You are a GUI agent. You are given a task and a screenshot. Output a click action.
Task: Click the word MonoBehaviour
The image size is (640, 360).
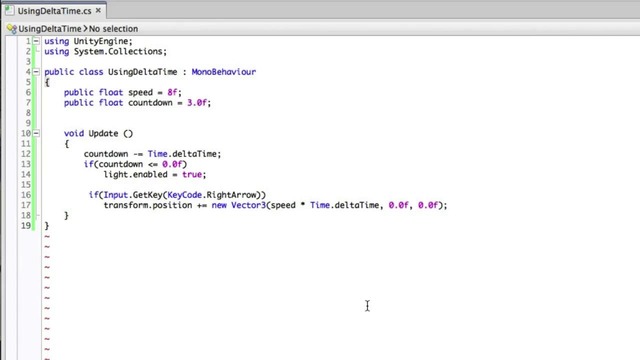(224, 72)
